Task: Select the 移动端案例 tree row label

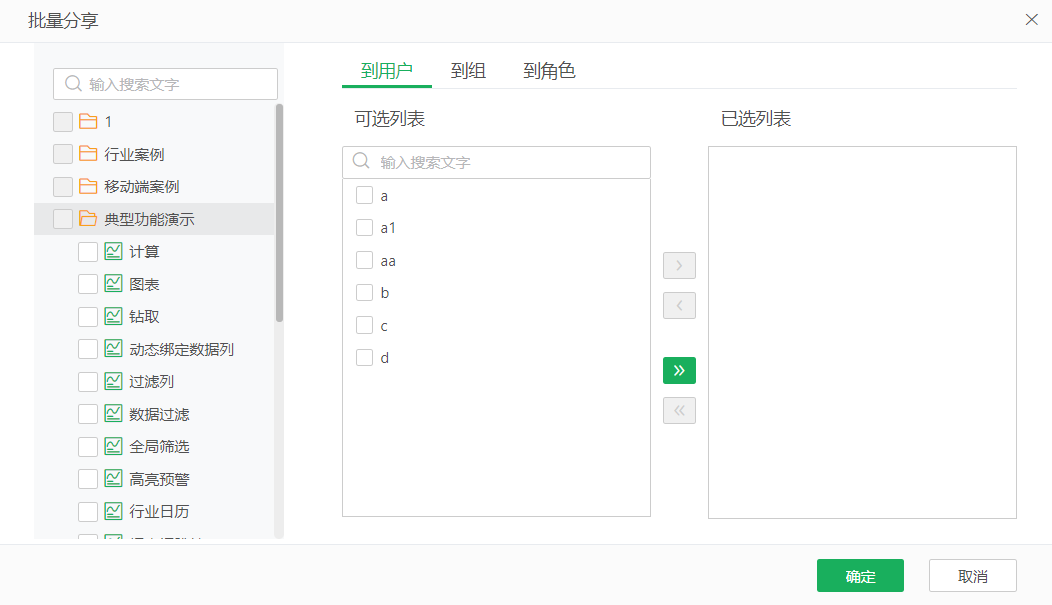Action: point(142,186)
